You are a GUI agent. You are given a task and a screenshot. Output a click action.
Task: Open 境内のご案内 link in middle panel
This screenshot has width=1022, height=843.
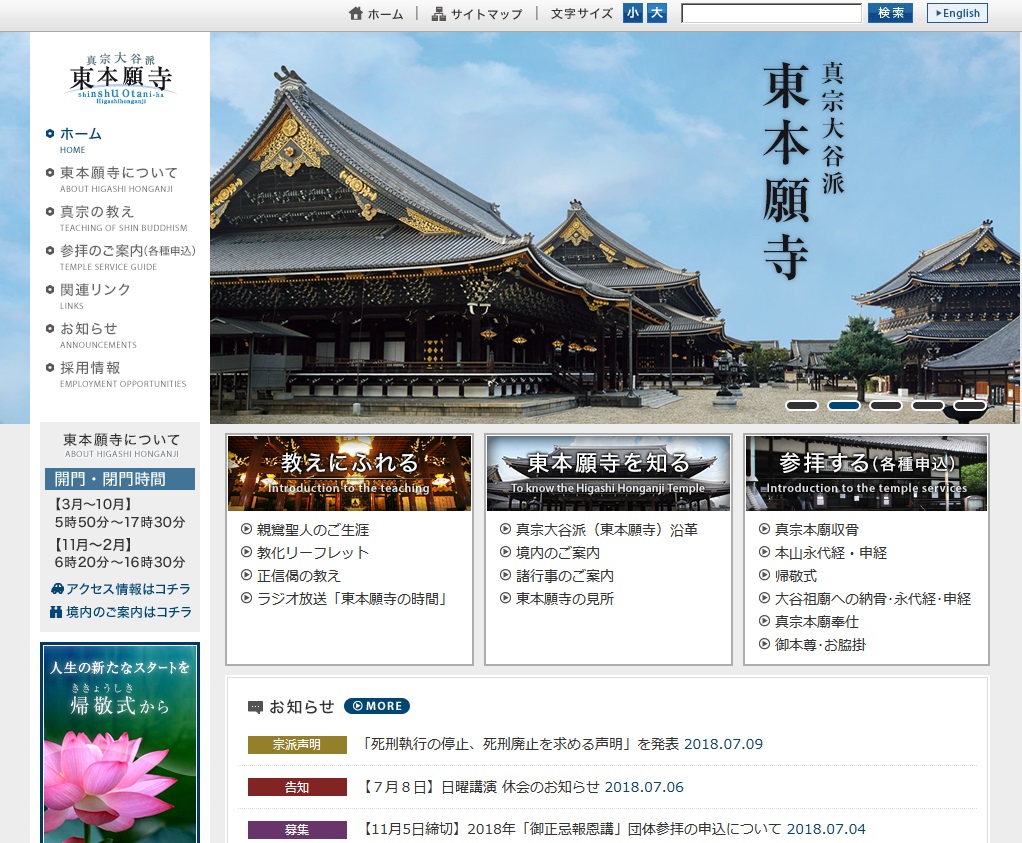point(558,553)
